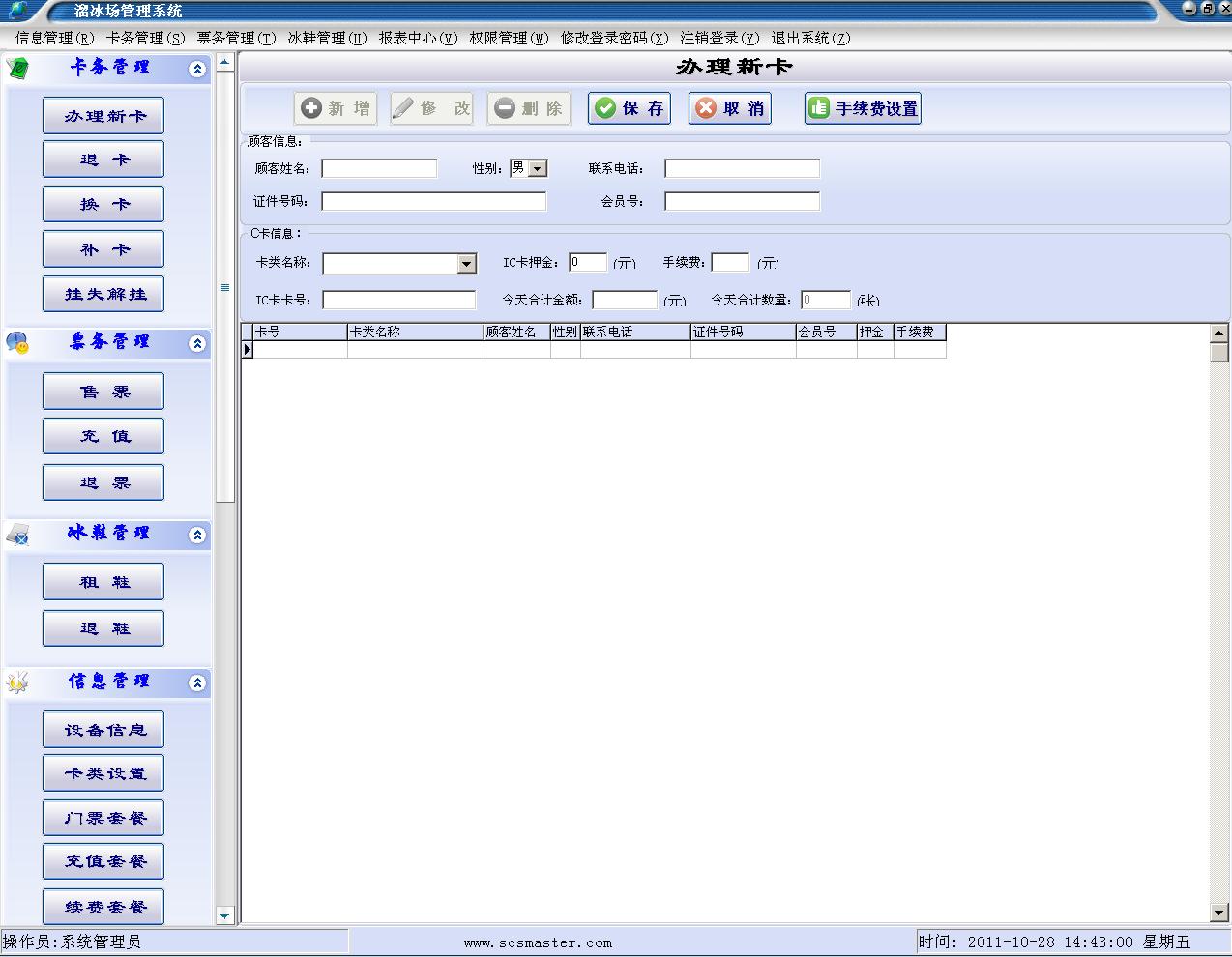Click the sidebar vertical scrollbar down arrow
The height and width of the screenshot is (957, 1232).
tap(224, 914)
